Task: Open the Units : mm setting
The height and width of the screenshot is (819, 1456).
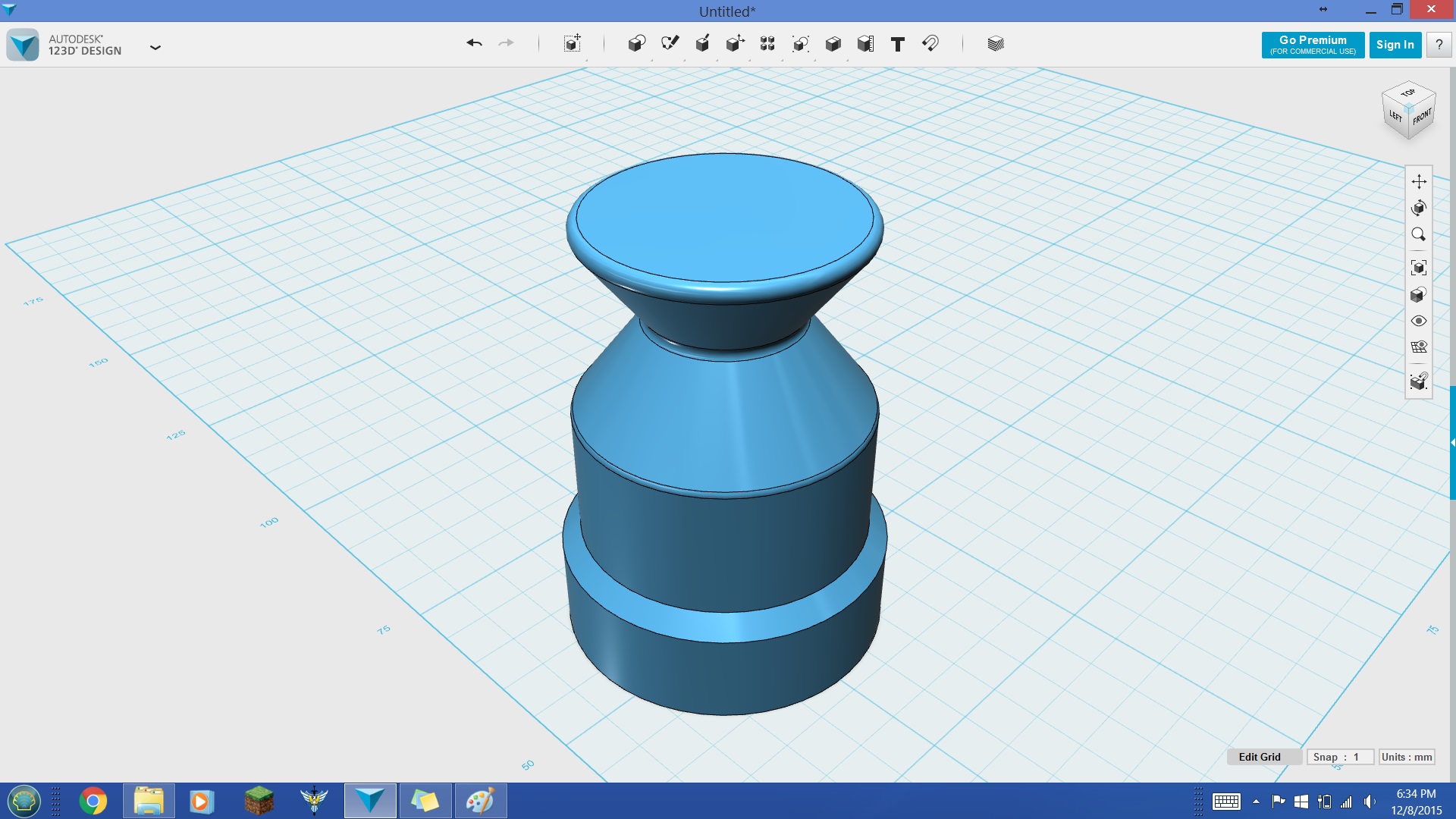Action: pyautogui.click(x=1407, y=757)
